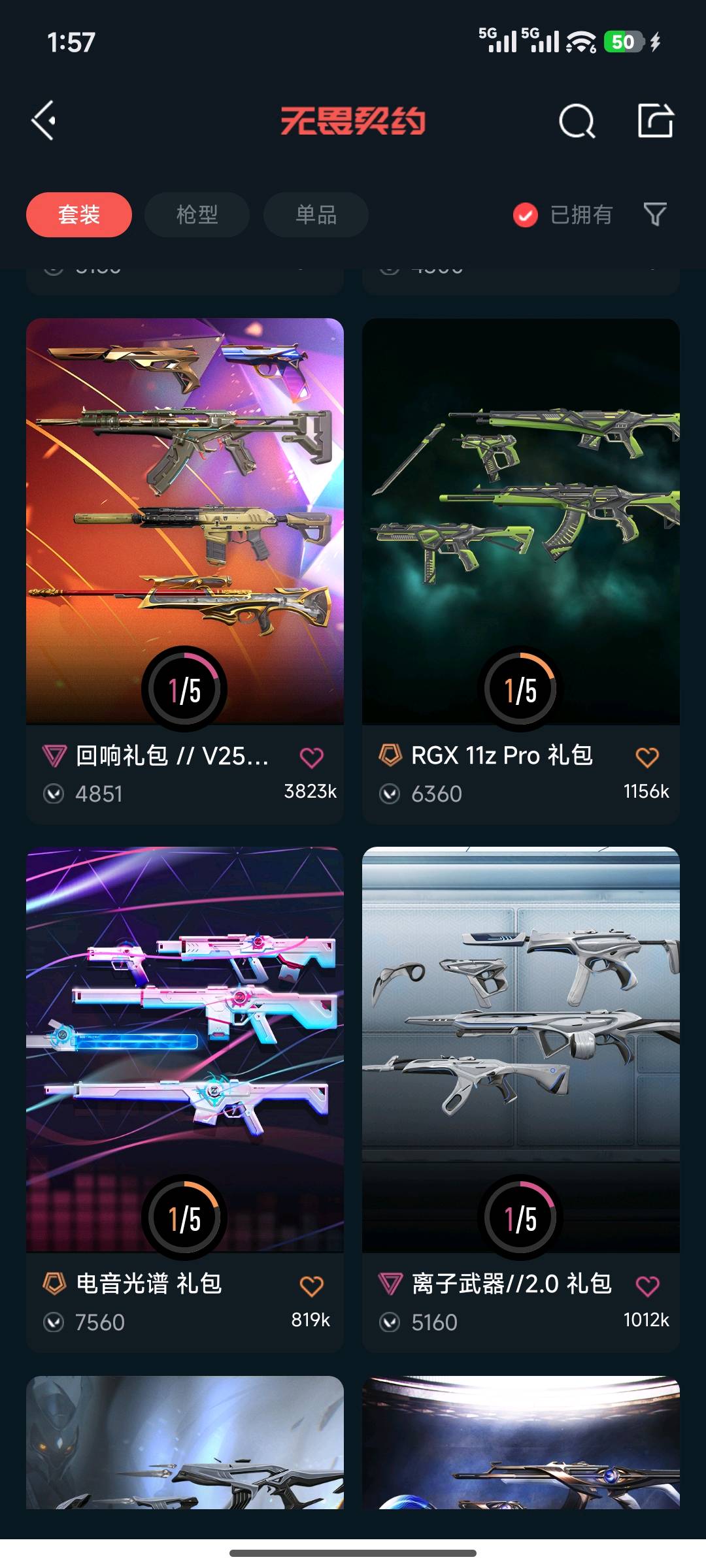
Task: Switch to the 枪型 tab
Action: [197, 214]
